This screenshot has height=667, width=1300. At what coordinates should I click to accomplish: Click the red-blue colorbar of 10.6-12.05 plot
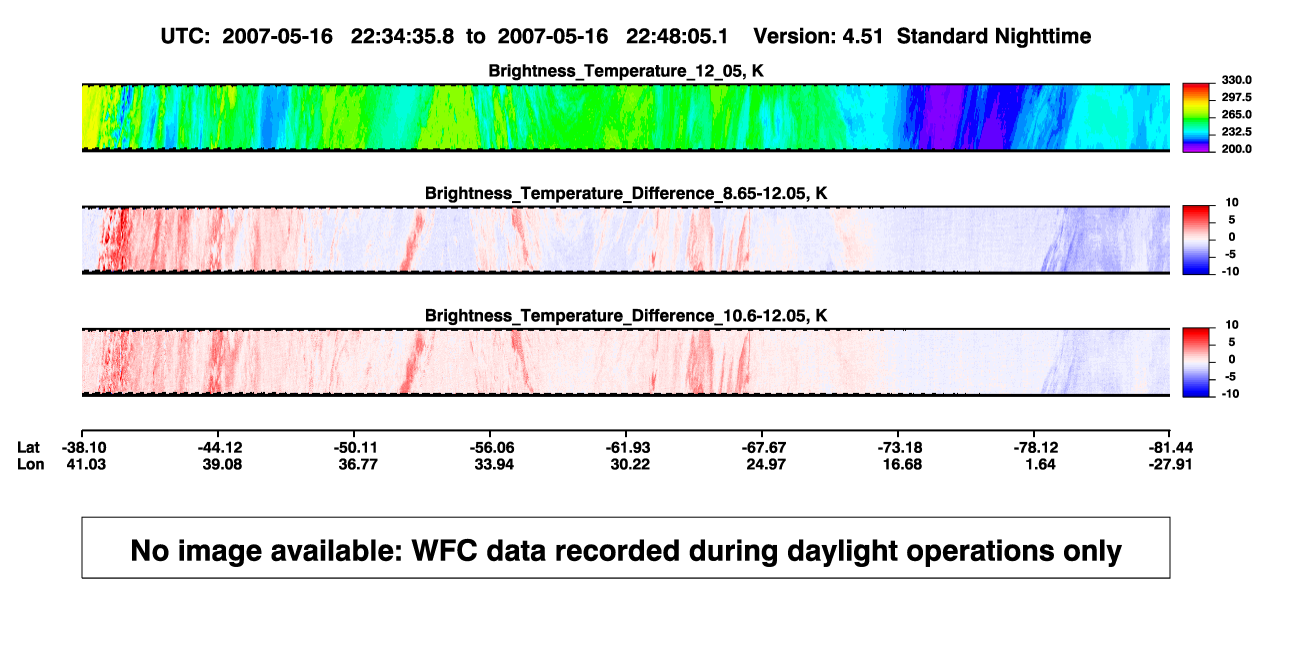tap(1197, 362)
